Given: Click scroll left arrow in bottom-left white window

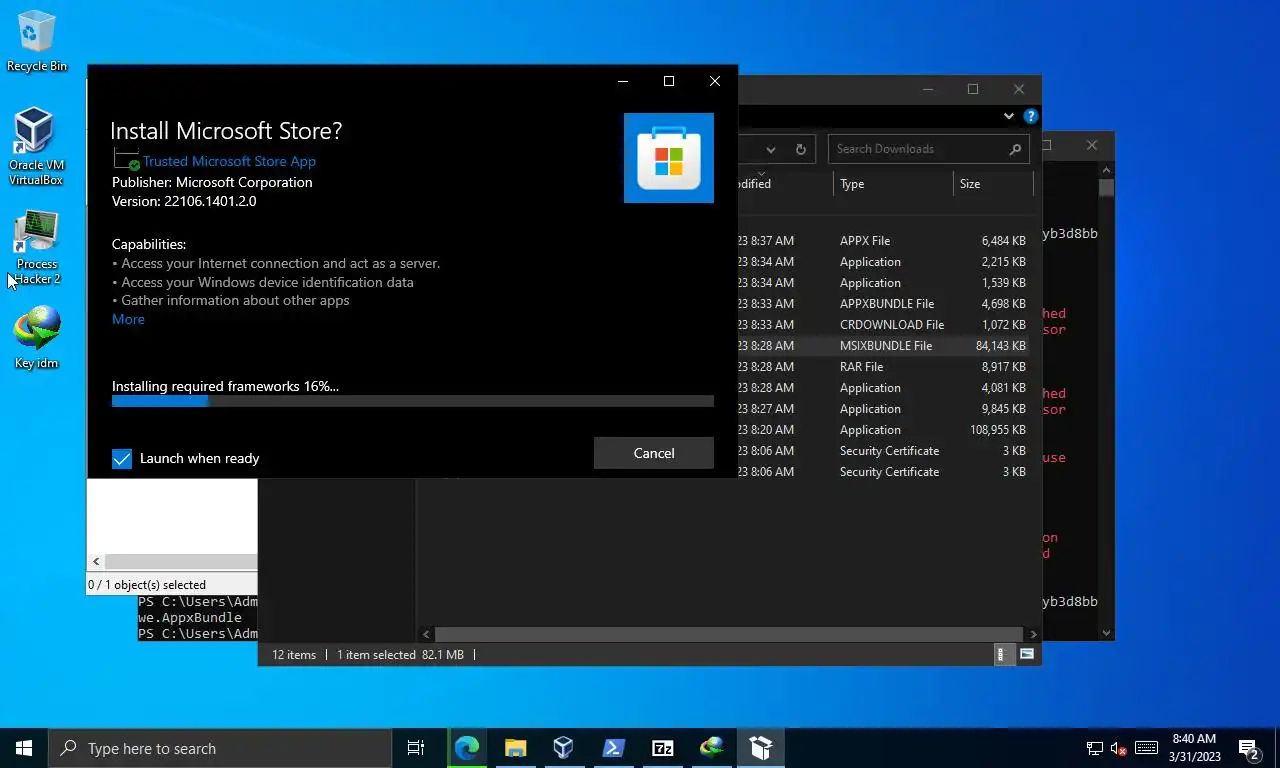Looking at the screenshot, I should coord(96,562).
